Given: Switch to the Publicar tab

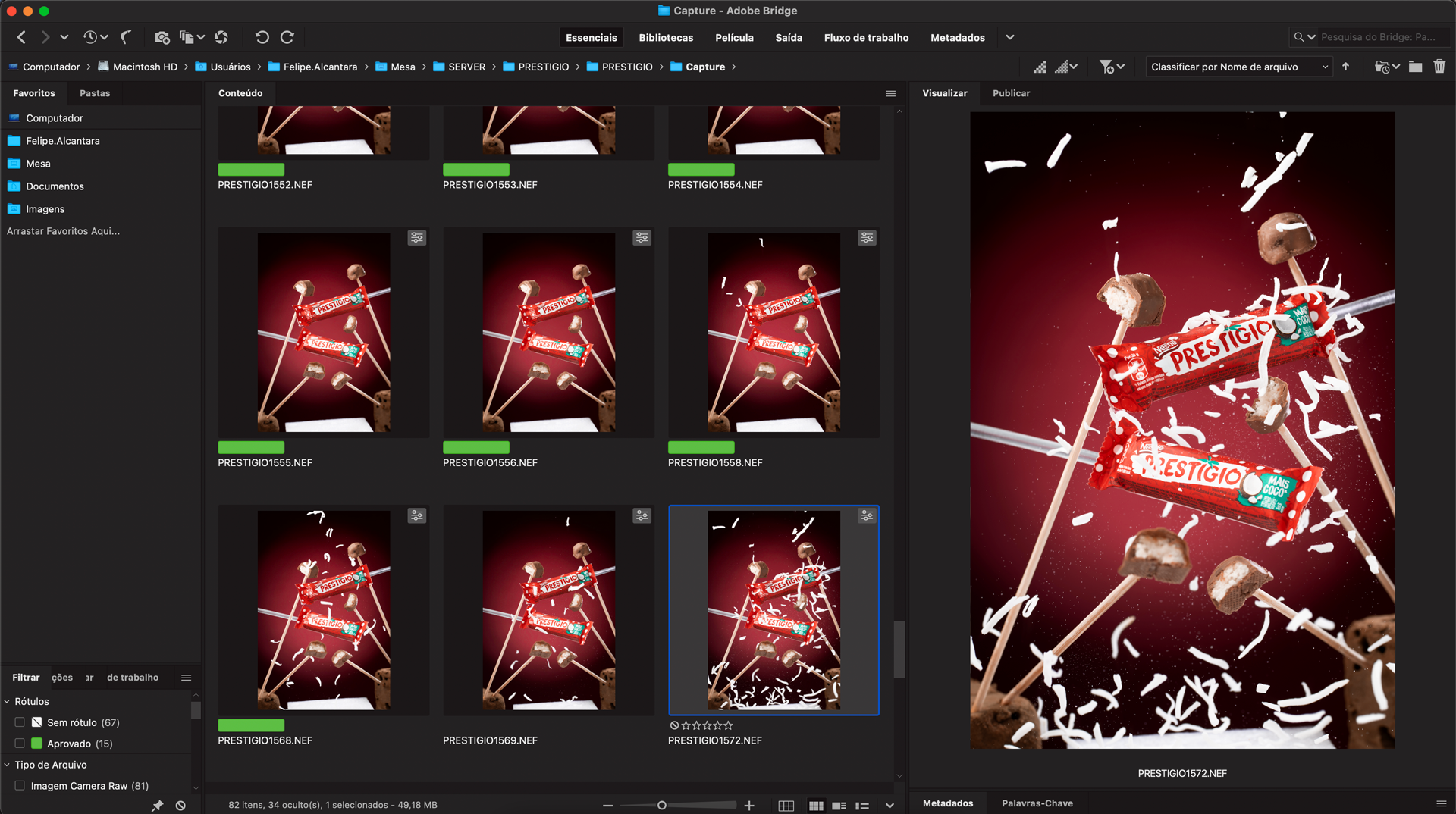Looking at the screenshot, I should [1011, 93].
